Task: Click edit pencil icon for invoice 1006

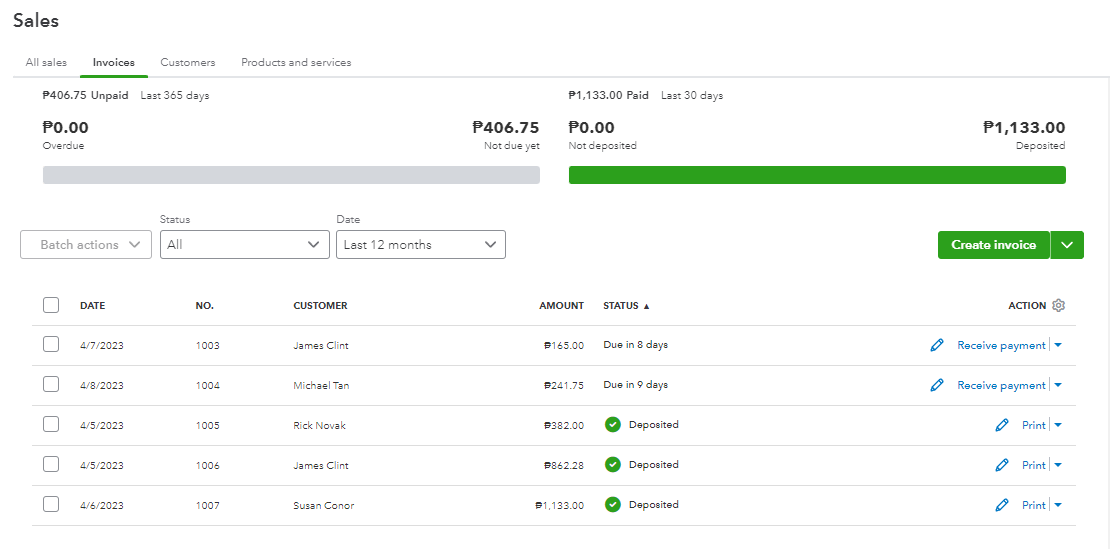Action: tap(1002, 465)
